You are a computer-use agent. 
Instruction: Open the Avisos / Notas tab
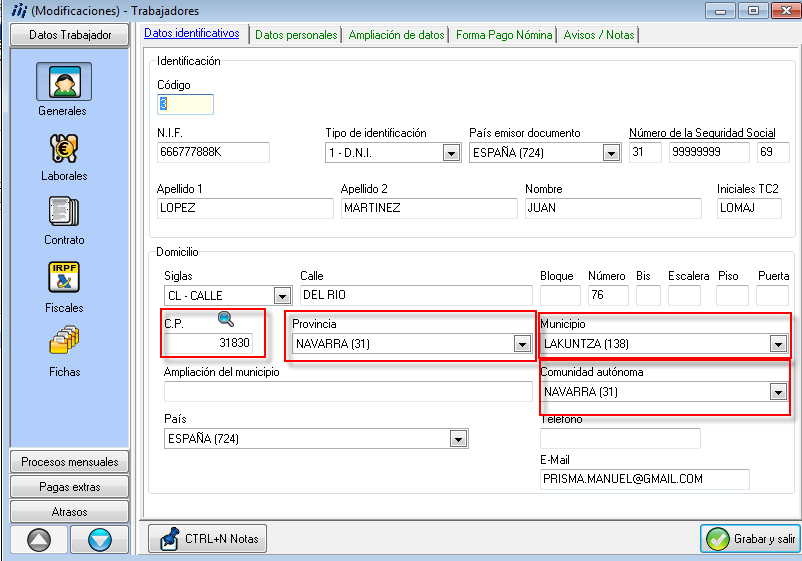coord(598,35)
